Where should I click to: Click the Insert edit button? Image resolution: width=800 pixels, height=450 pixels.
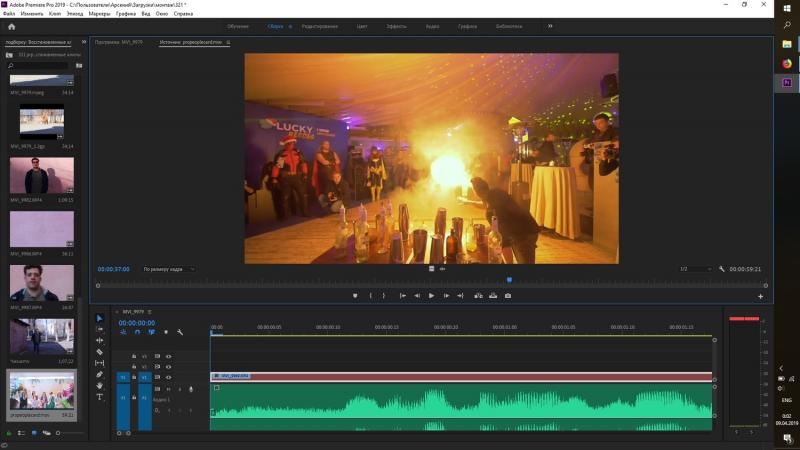[x=478, y=296]
